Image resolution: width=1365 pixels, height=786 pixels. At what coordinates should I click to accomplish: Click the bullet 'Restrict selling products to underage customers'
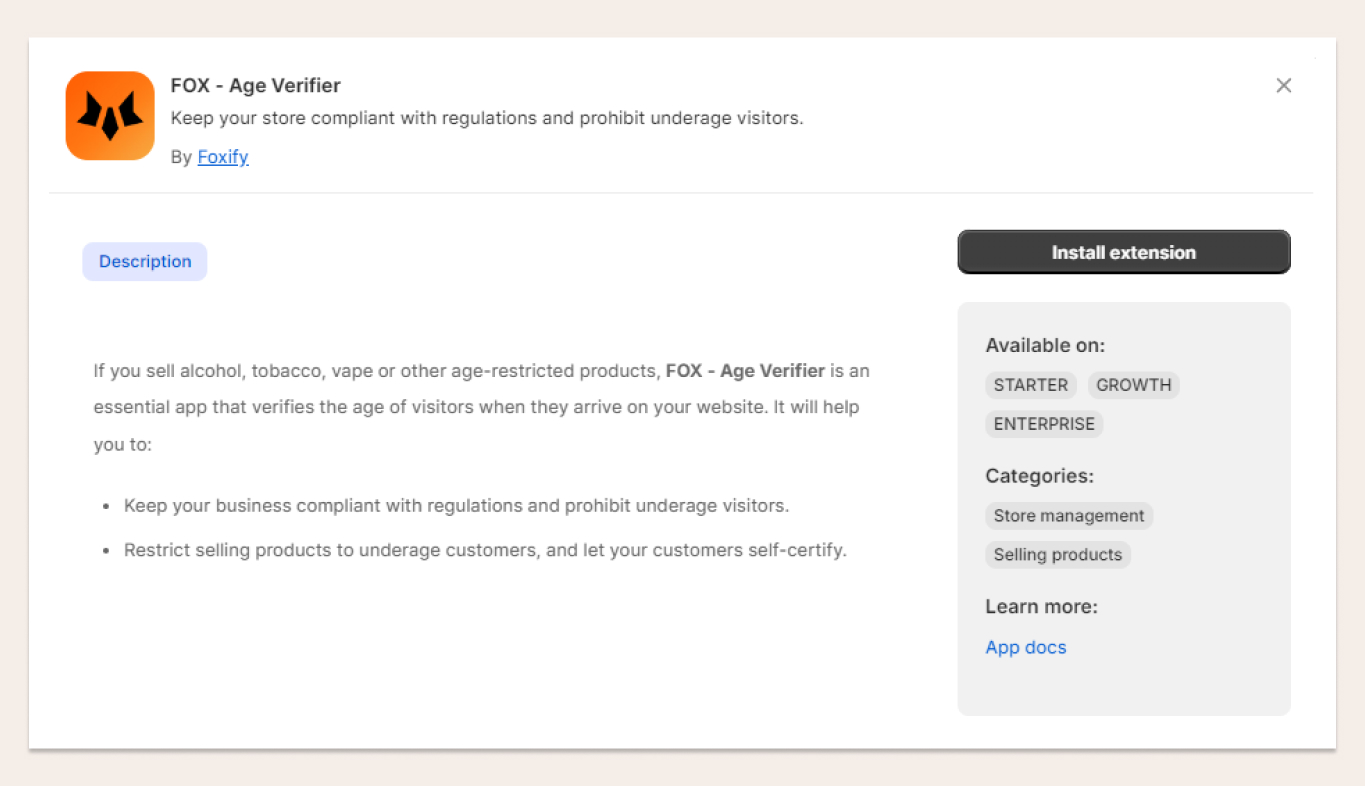tap(485, 550)
